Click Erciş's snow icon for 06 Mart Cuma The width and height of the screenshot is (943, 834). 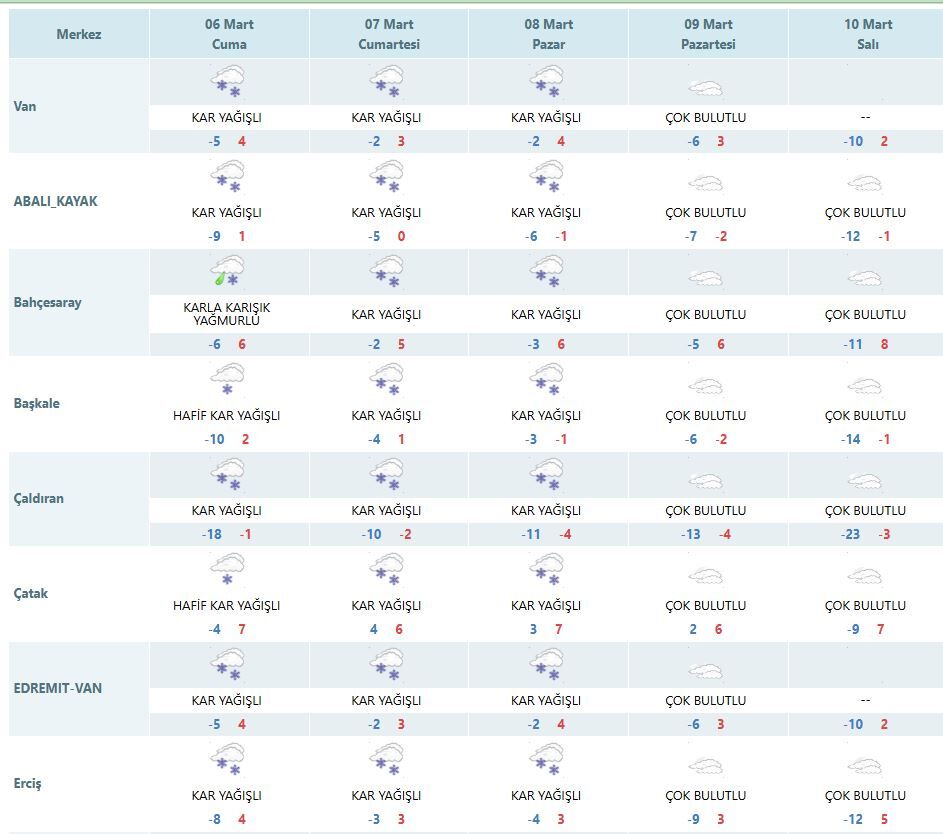pyautogui.click(x=228, y=760)
